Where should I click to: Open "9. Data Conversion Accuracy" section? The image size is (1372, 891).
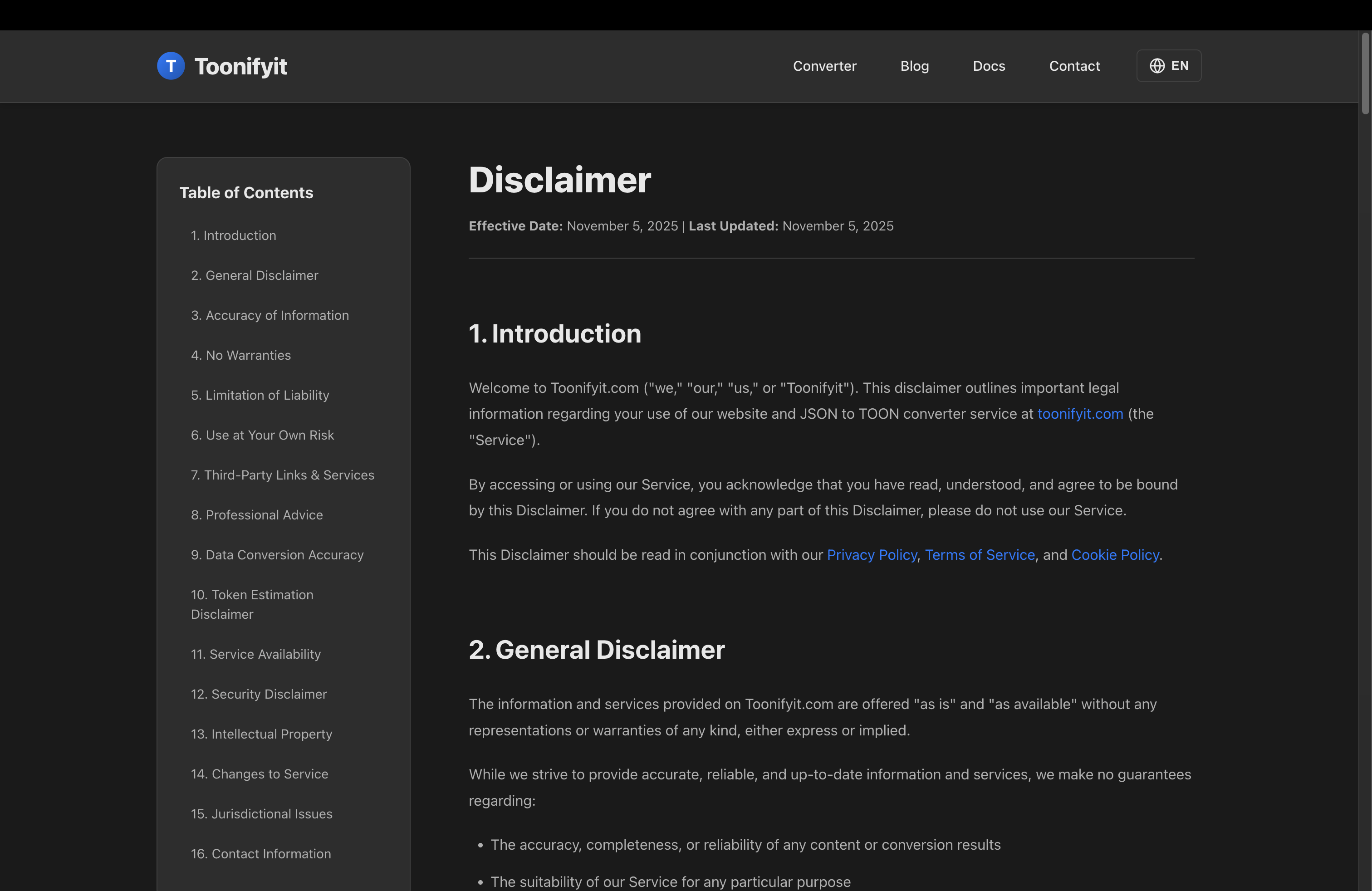277,554
